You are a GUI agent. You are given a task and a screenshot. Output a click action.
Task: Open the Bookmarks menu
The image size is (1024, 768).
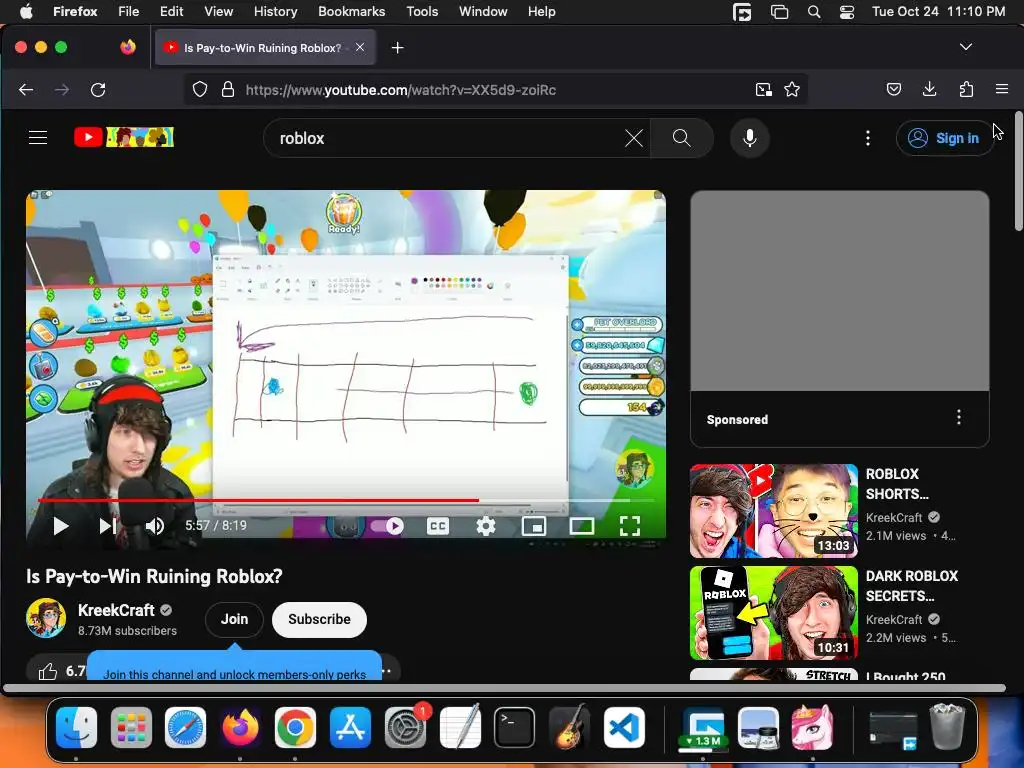click(351, 11)
